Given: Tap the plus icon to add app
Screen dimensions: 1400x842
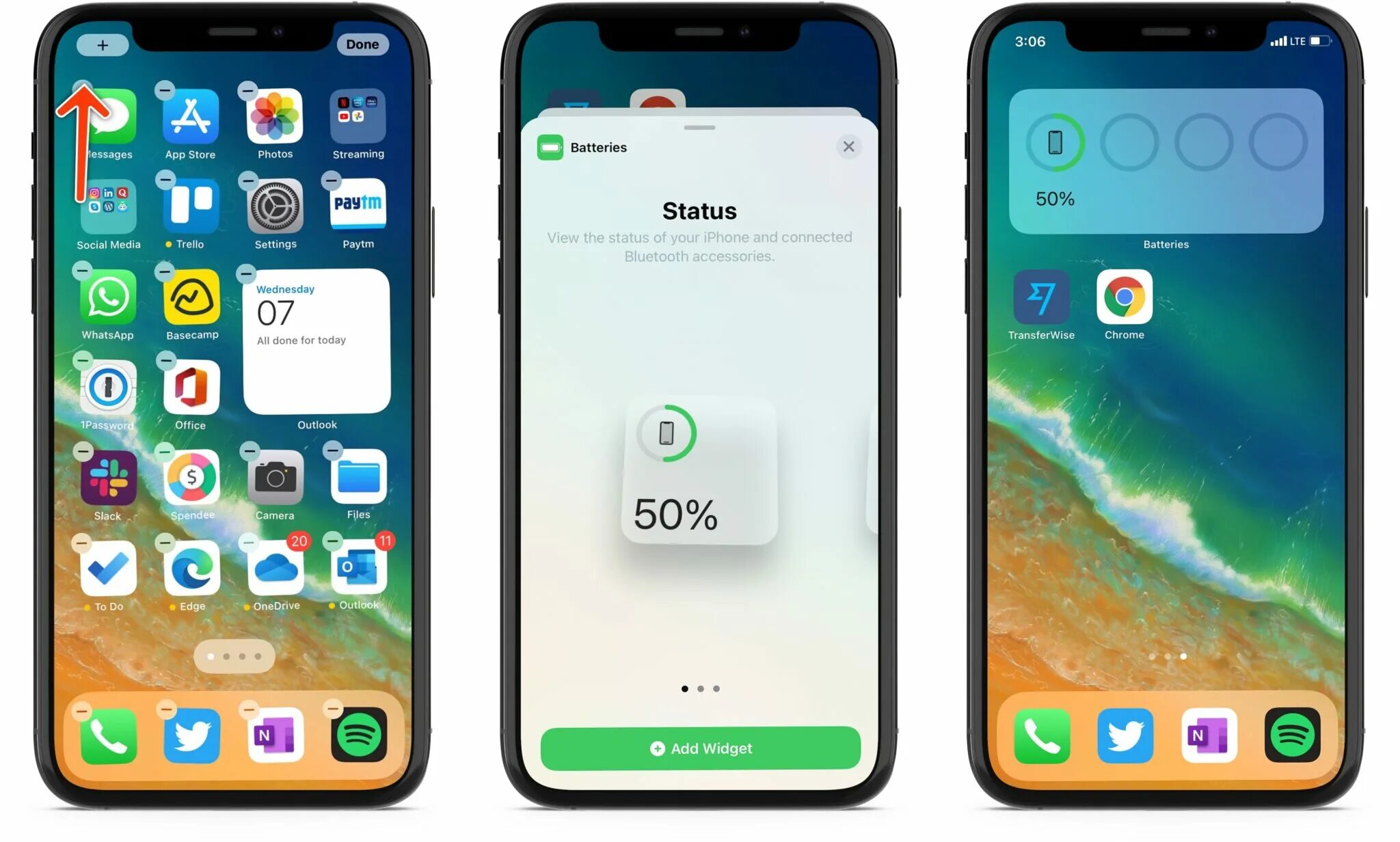Looking at the screenshot, I should pyautogui.click(x=102, y=44).
